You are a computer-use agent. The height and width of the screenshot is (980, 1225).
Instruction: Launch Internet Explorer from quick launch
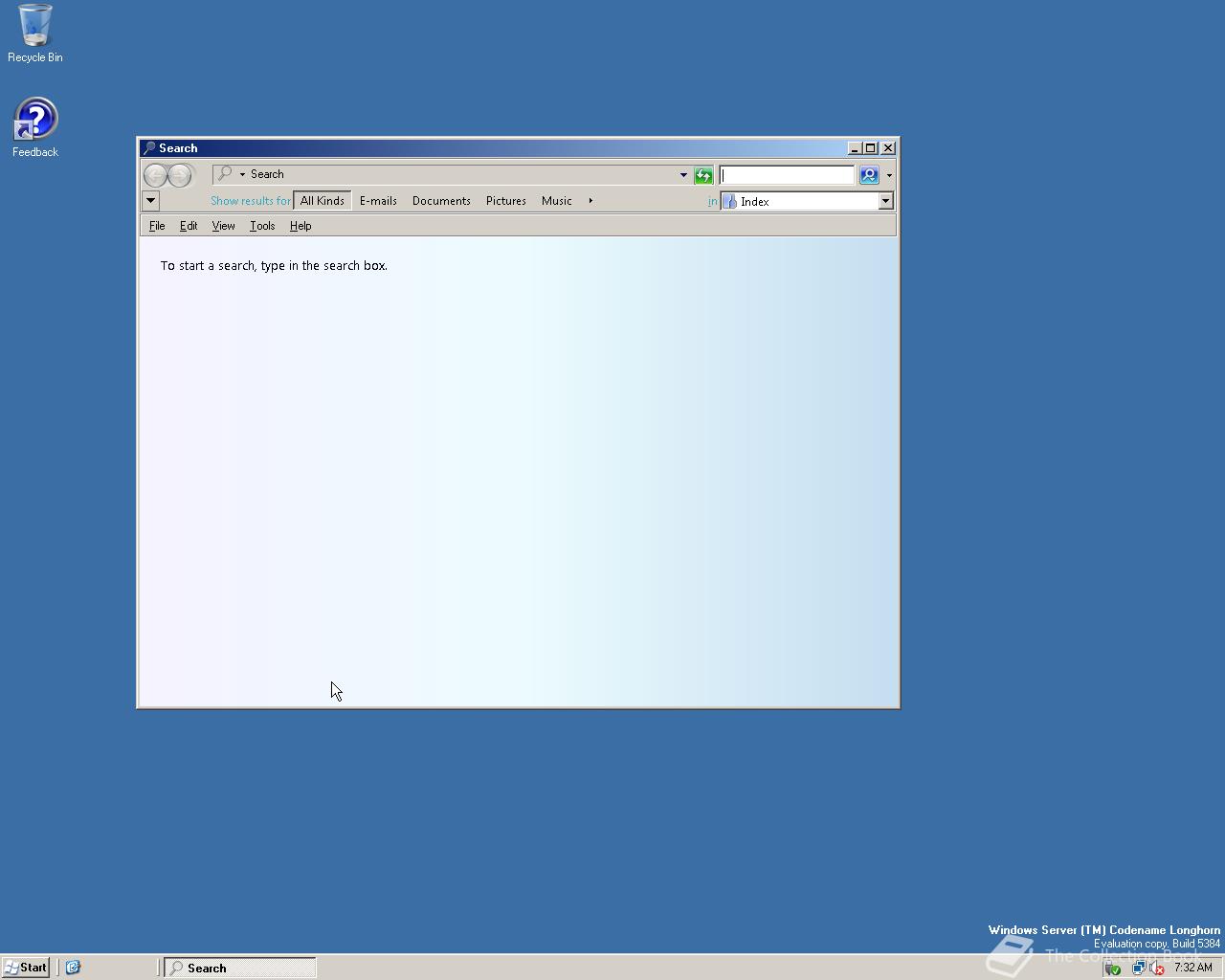click(x=73, y=968)
